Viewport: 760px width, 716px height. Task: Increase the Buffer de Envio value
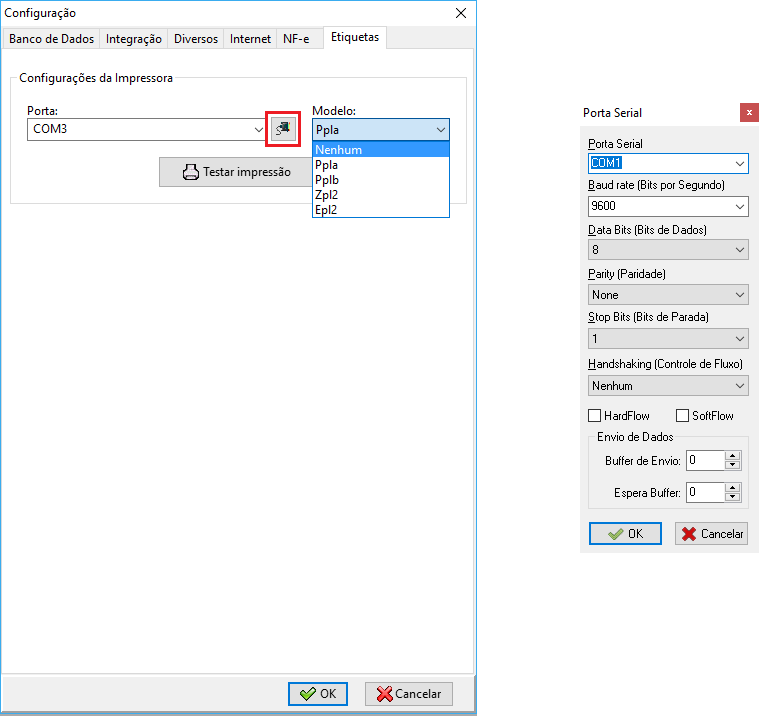pyautogui.click(x=733, y=456)
